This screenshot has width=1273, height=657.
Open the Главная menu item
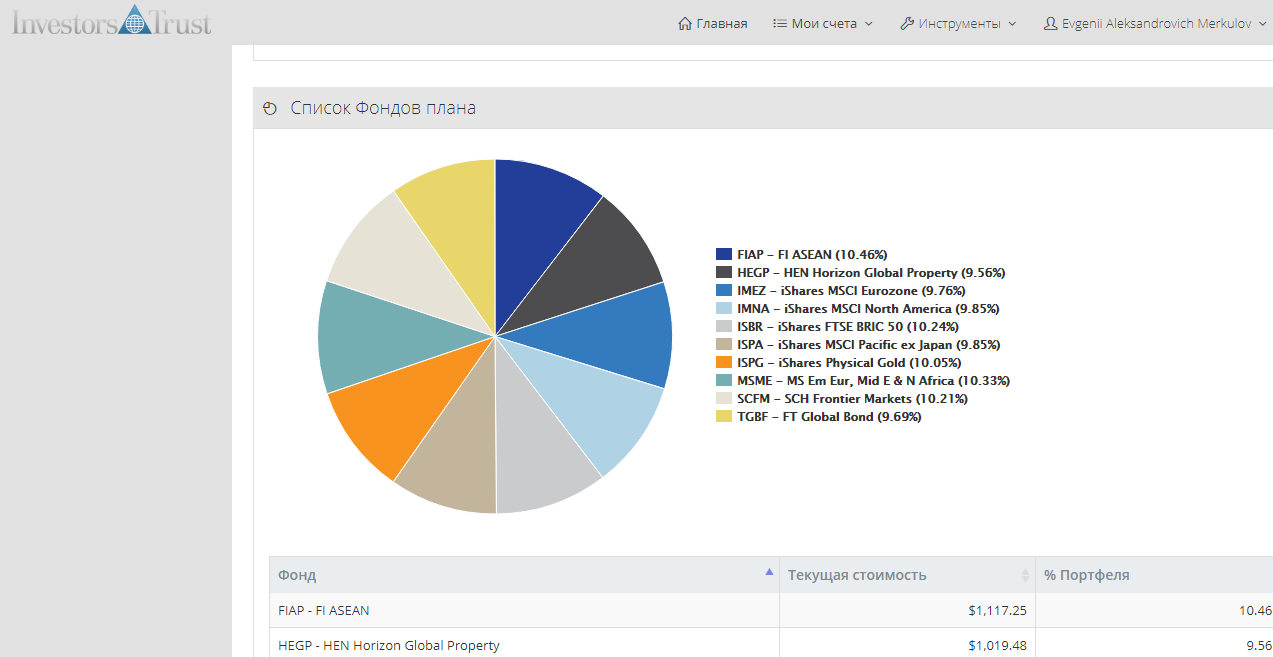pyautogui.click(x=713, y=23)
